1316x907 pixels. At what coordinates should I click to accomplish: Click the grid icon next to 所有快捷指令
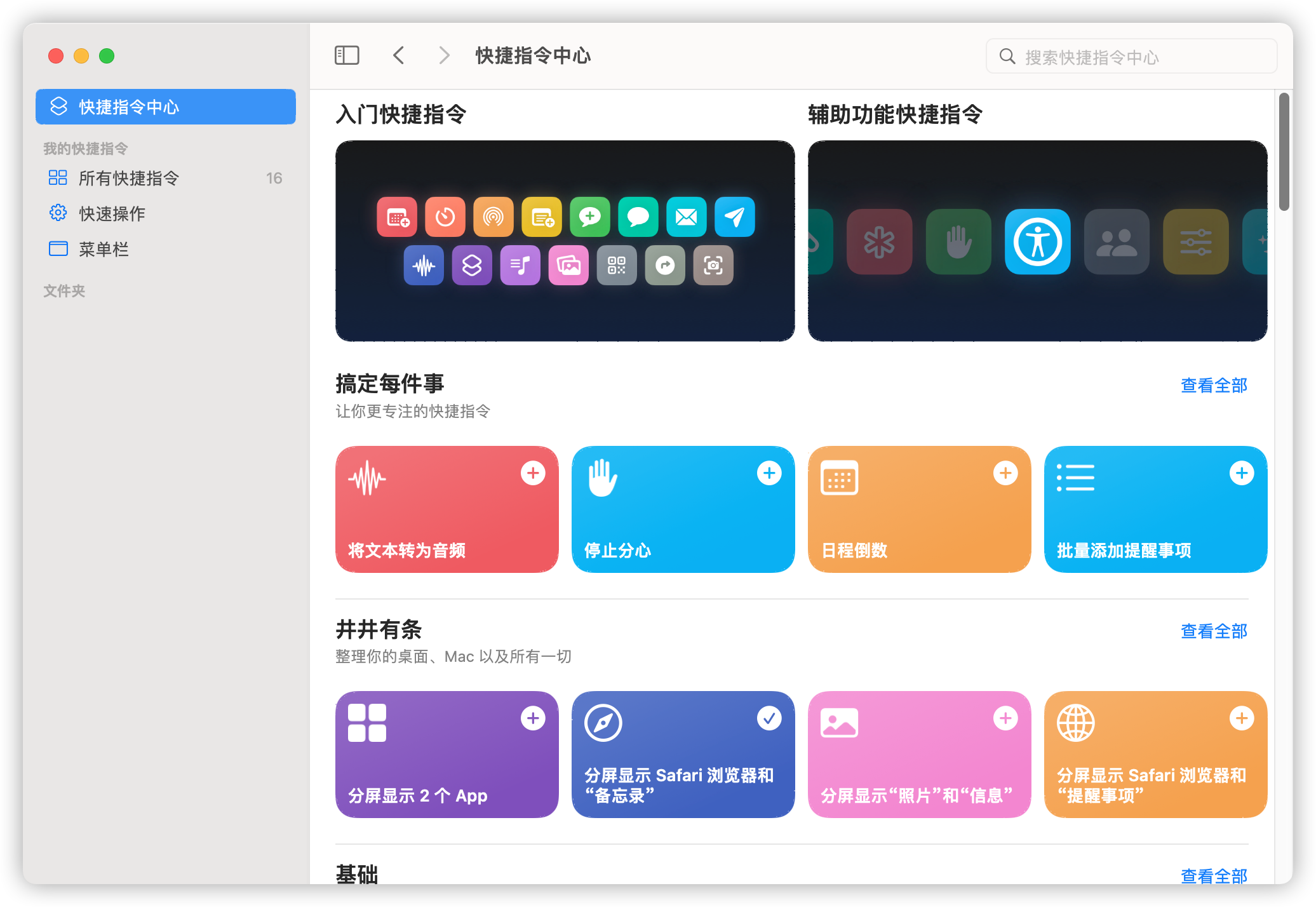58,178
